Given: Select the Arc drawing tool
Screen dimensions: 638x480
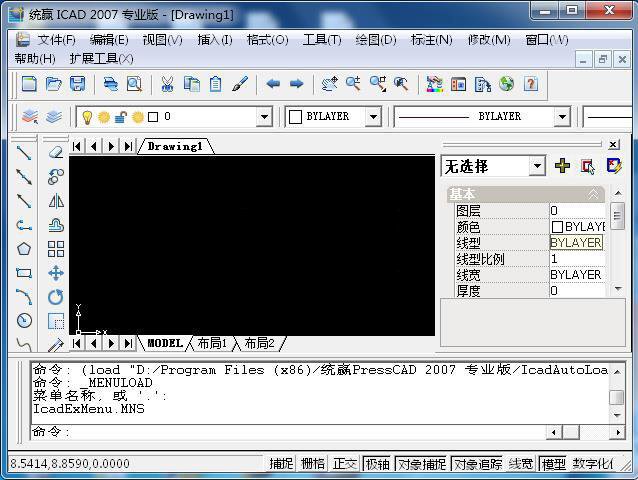Looking at the screenshot, I should [x=24, y=297].
